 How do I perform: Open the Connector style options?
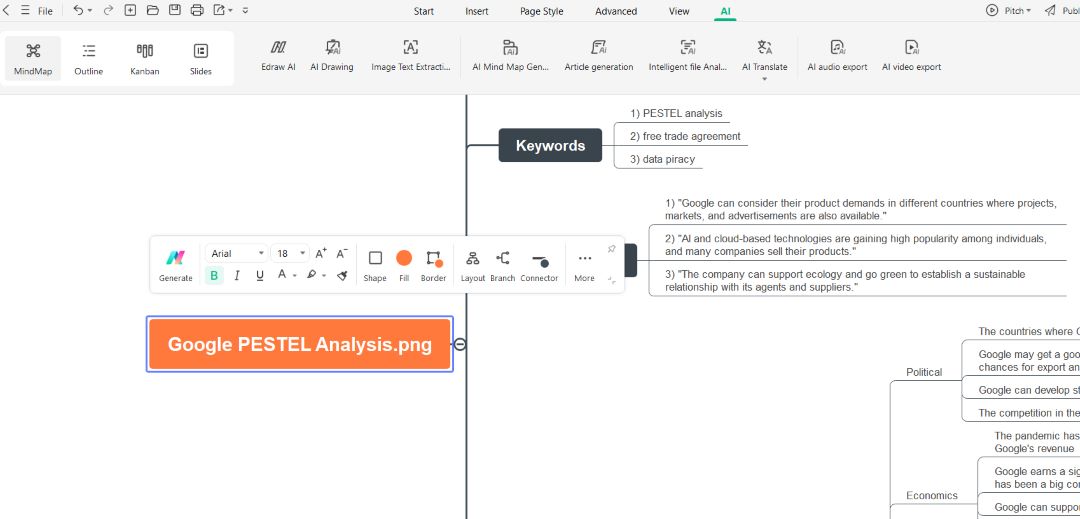pyautogui.click(x=539, y=265)
